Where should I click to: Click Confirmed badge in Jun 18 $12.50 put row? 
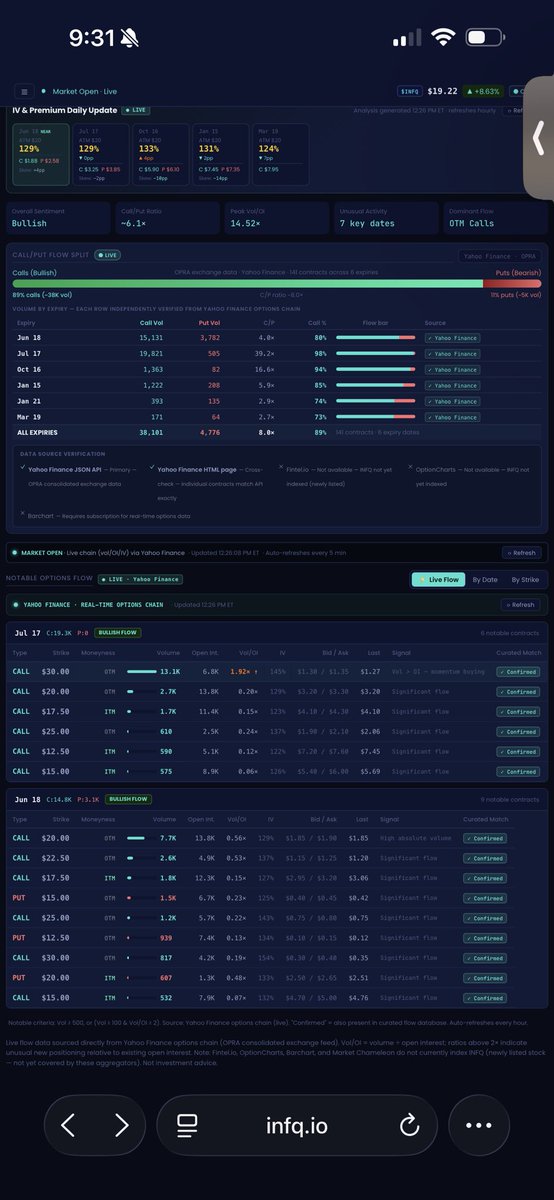pyautogui.click(x=485, y=938)
